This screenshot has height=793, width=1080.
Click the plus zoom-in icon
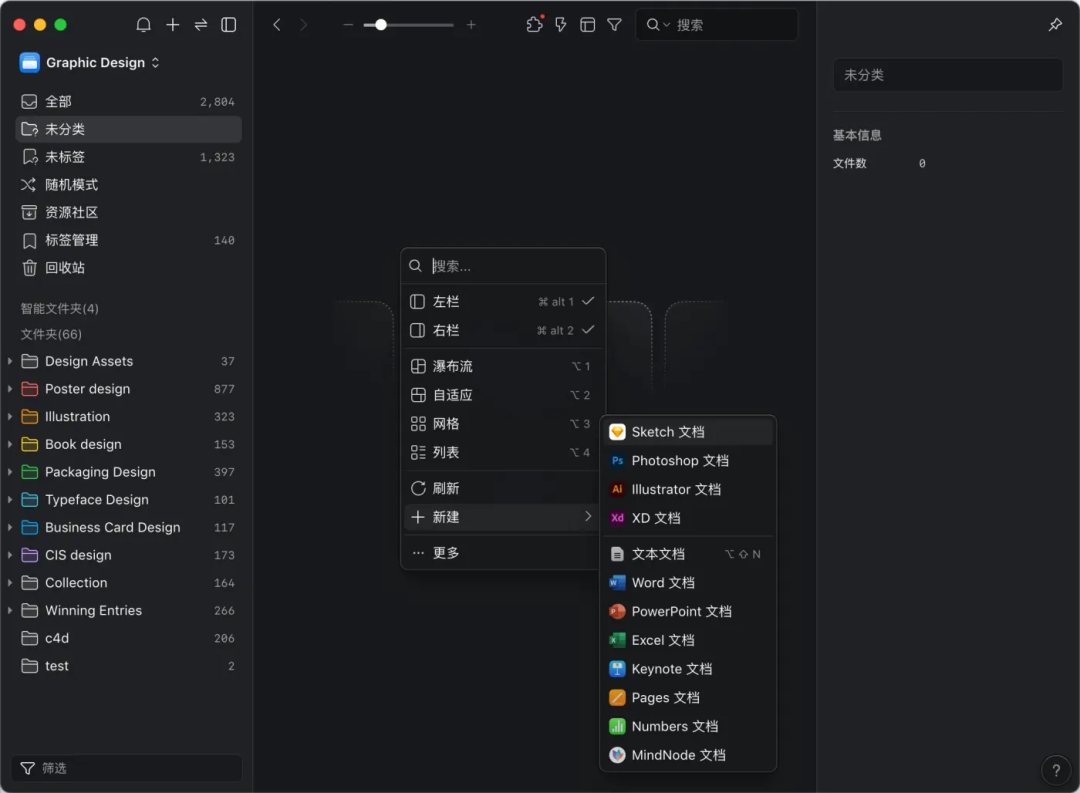471,25
